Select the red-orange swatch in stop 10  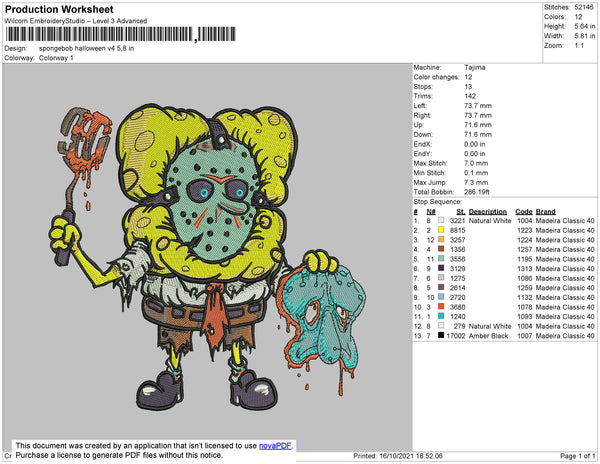[441, 307]
